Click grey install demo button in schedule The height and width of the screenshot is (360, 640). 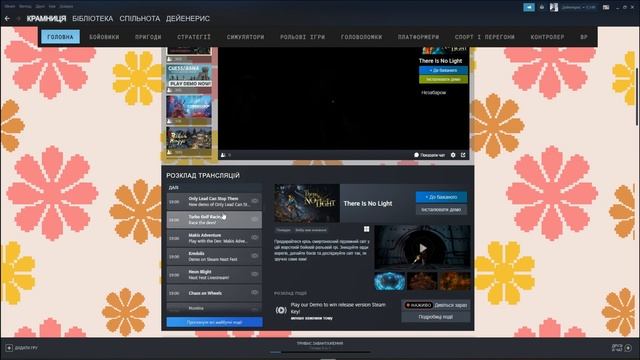pyautogui.click(x=441, y=209)
